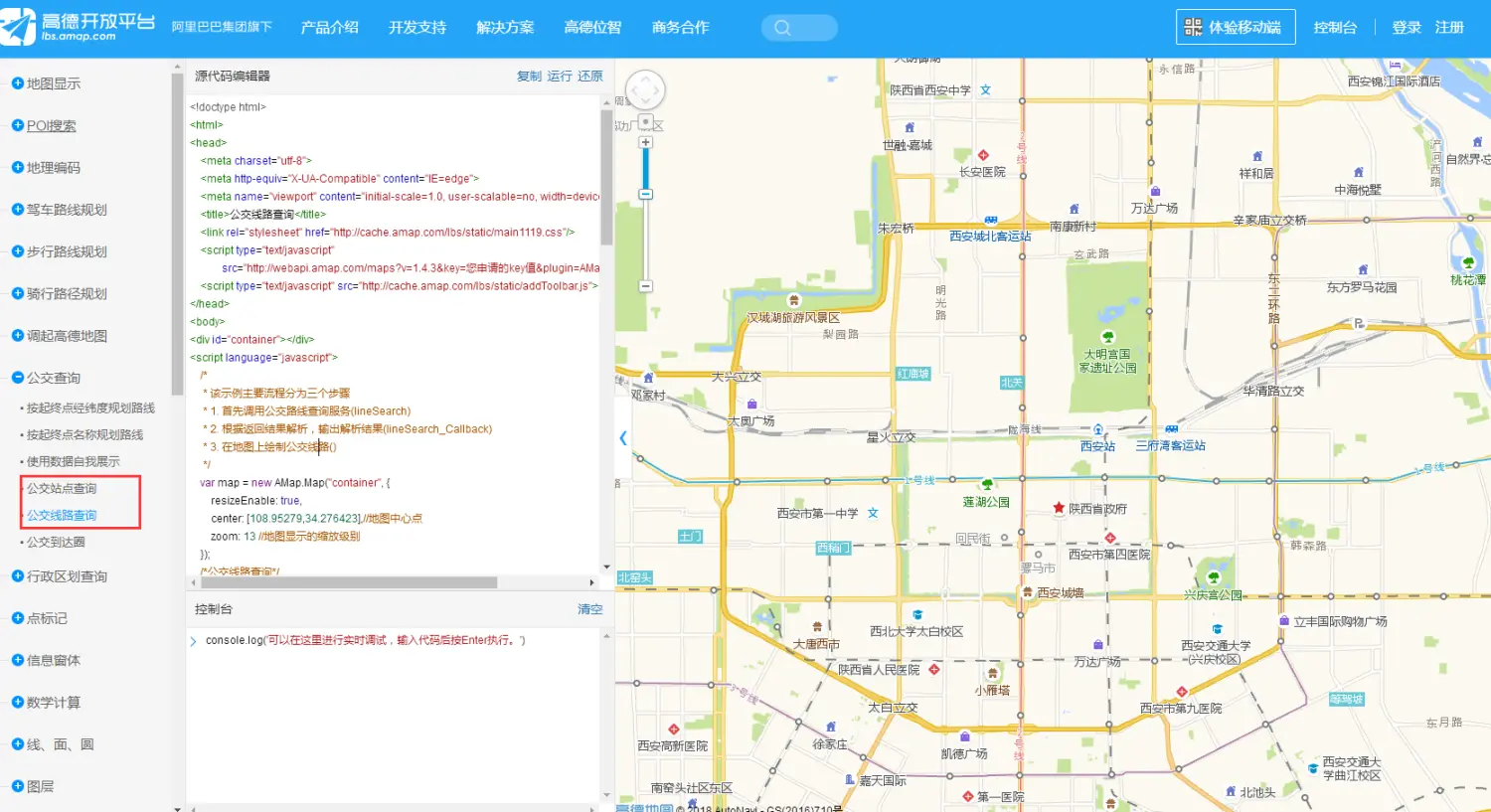Select 公交到达圈 example

56,542
